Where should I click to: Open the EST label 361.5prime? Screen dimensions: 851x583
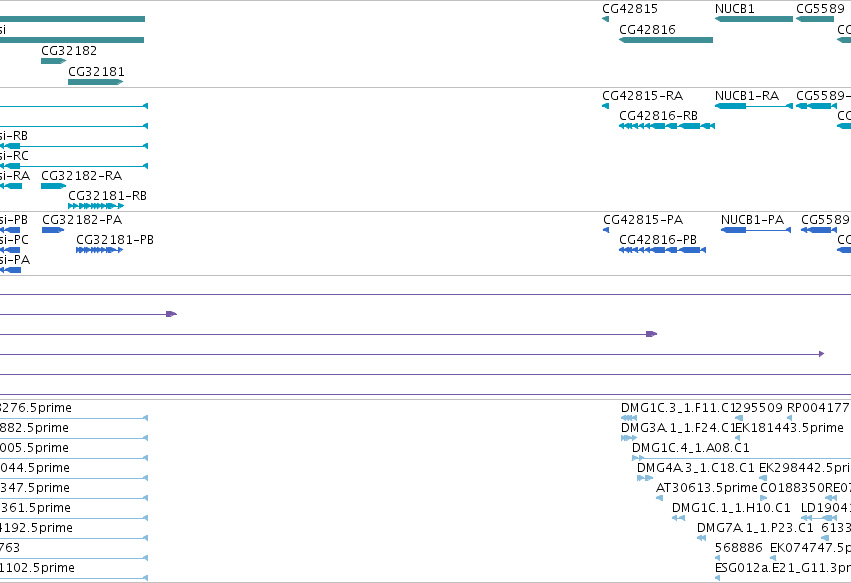click(35, 508)
